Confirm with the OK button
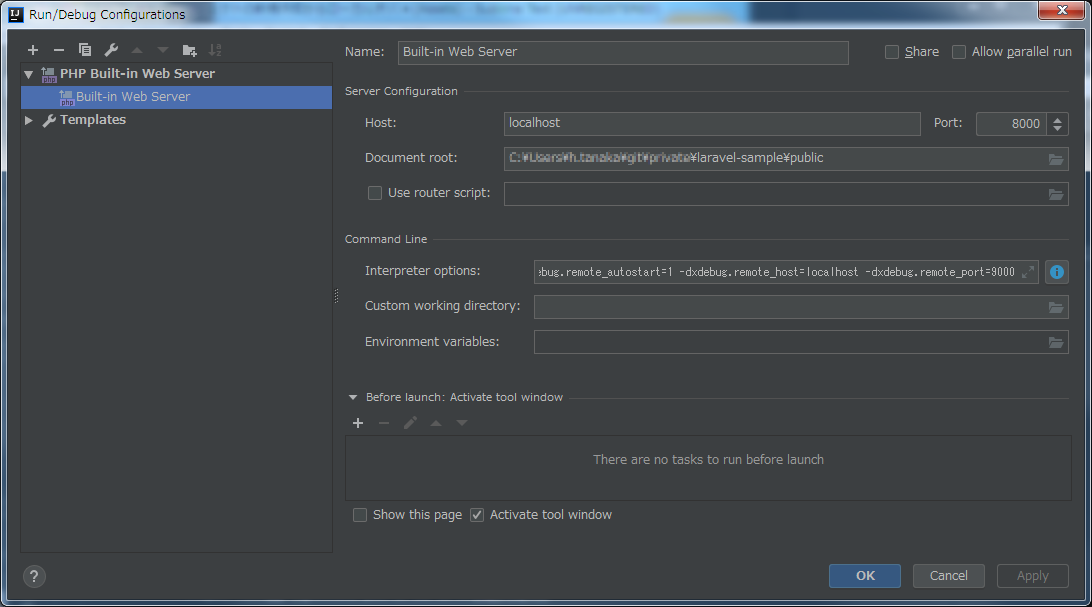Viewport: 1092px width, 607px height. click(x=865, y=576)
